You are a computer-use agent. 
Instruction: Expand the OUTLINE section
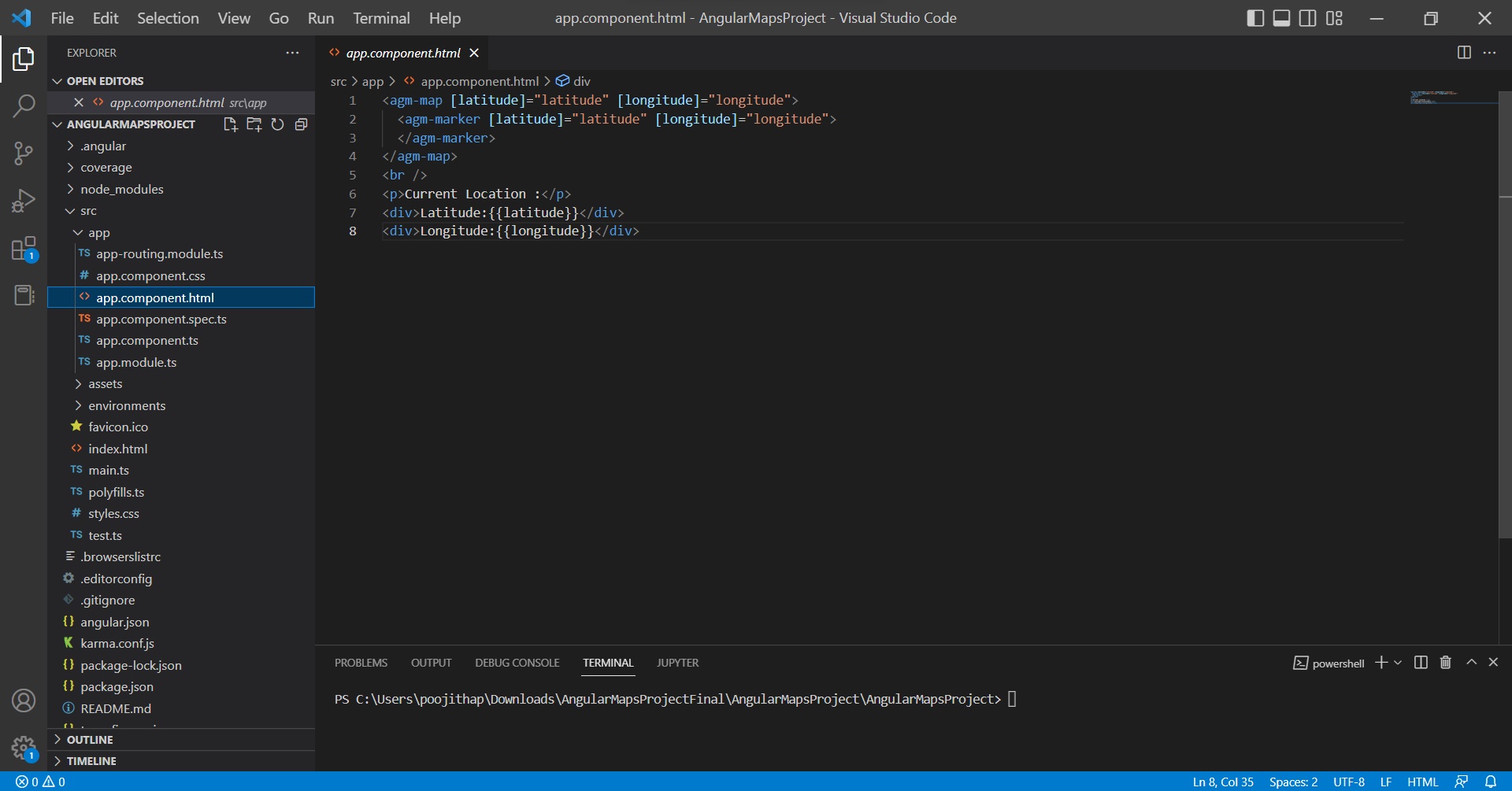[x=90, y=740]
